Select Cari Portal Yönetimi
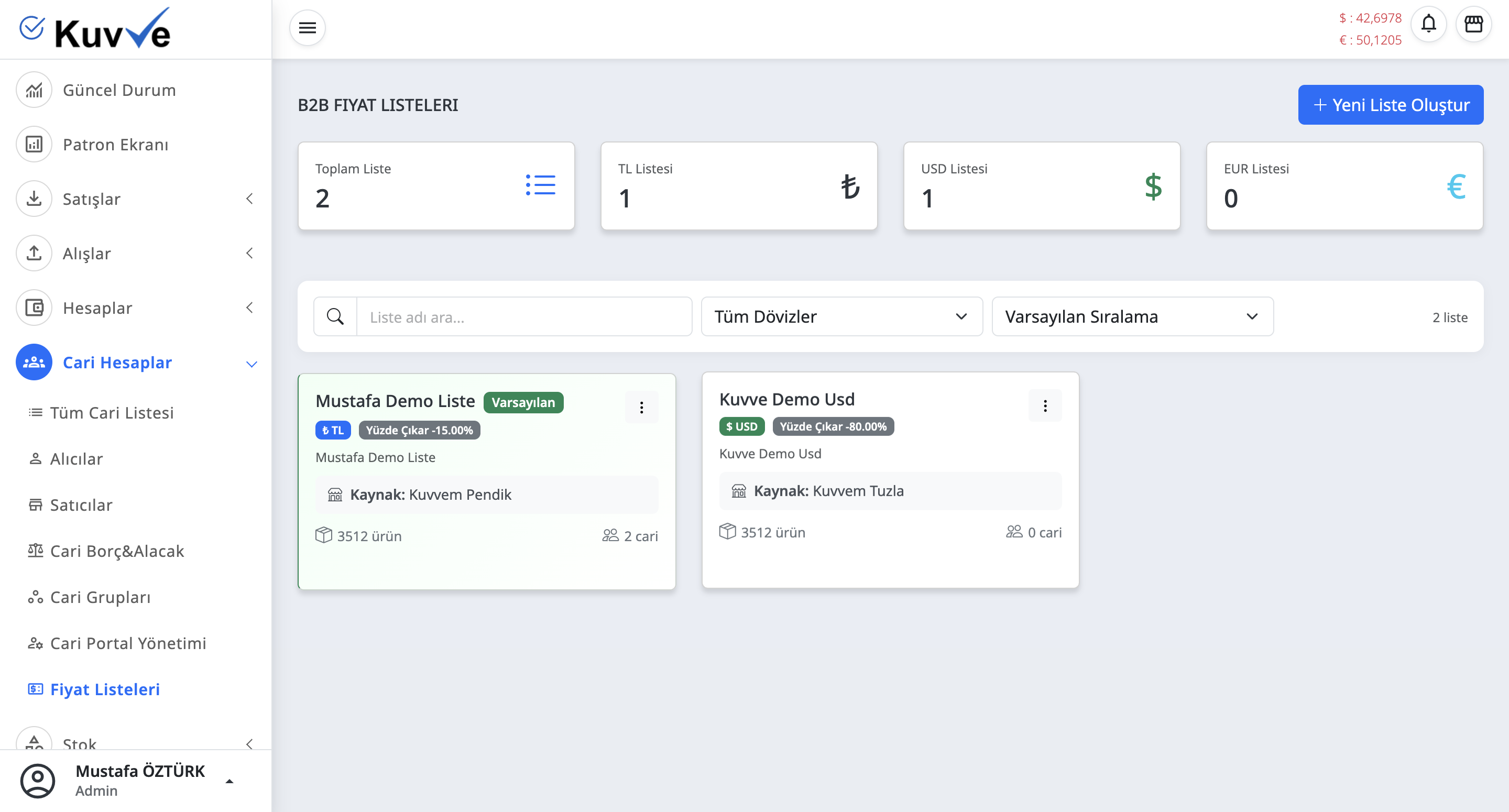Image resolution: width=1509 pixels, height=812 pixels. tap(128, 643)
